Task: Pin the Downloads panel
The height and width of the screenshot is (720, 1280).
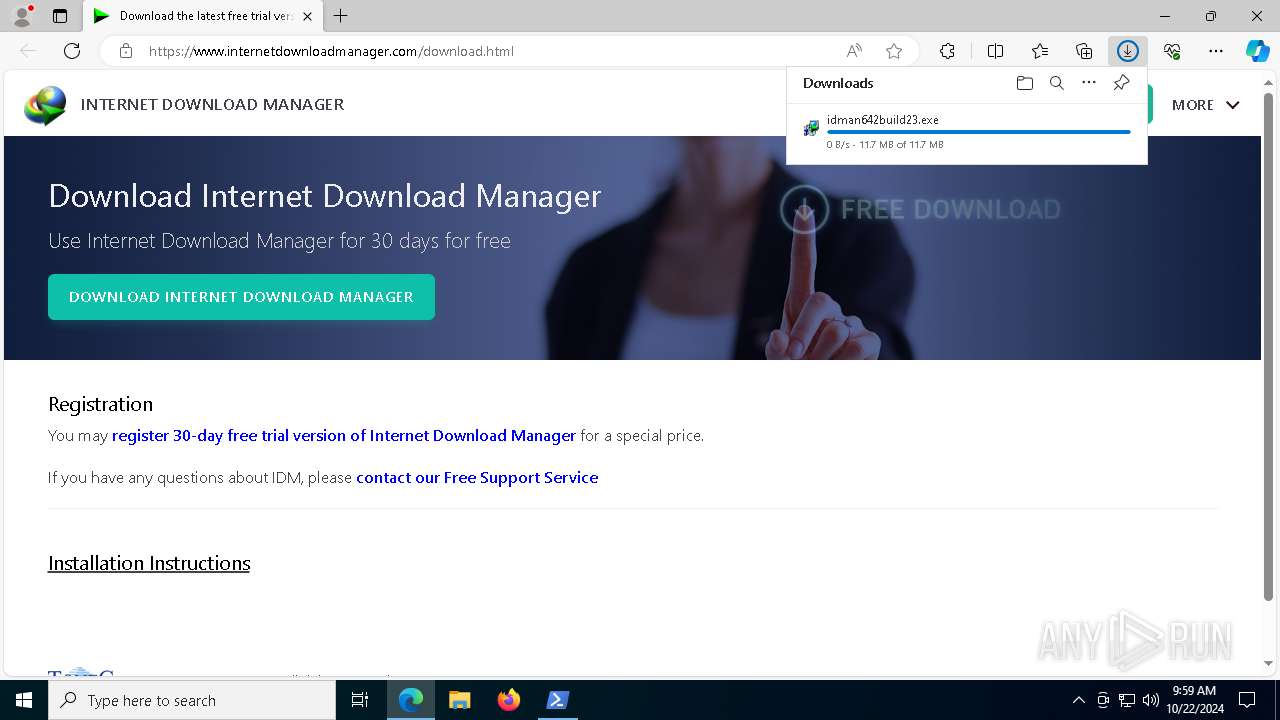Action: pos(1121,83)
